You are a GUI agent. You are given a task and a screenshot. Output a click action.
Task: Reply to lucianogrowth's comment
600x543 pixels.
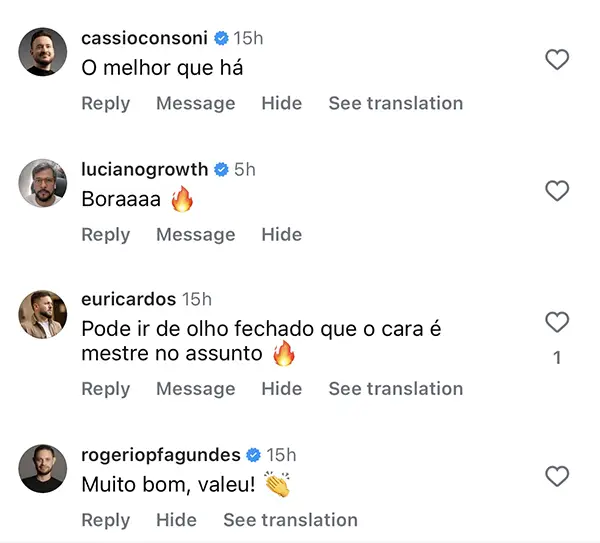tap(105, 234)
